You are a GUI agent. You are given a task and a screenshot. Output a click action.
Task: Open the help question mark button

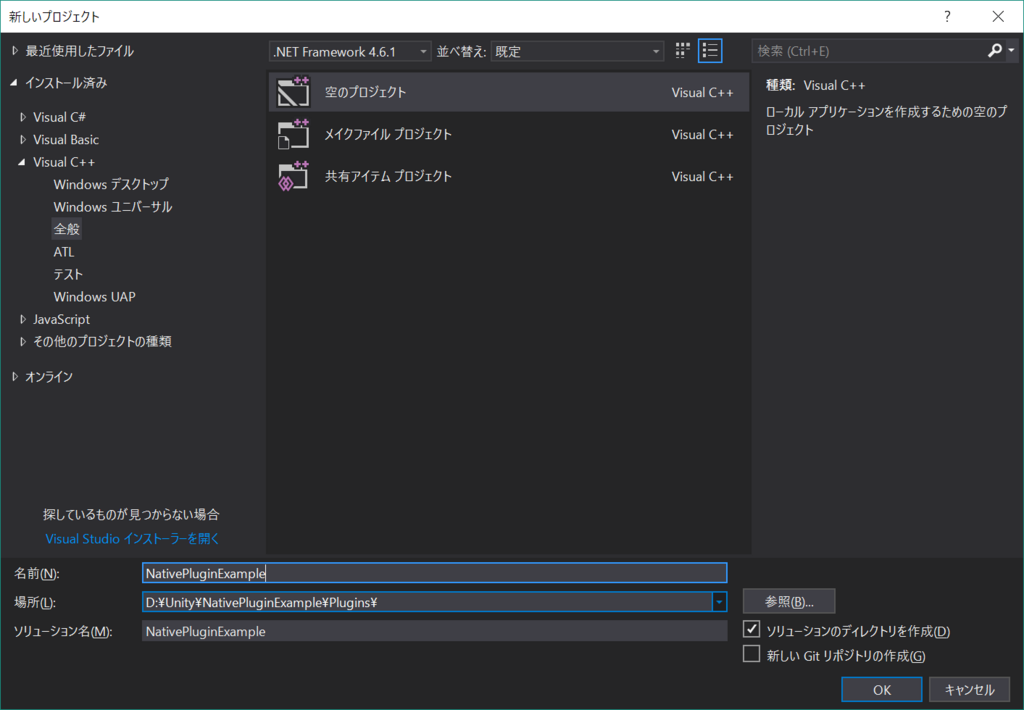pyautogui.click(x=947, y=16)
